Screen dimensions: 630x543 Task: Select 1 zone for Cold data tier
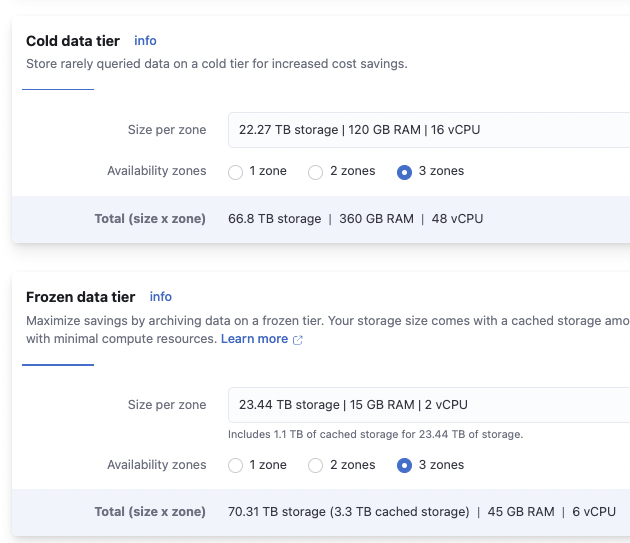[x=236, y=172]
